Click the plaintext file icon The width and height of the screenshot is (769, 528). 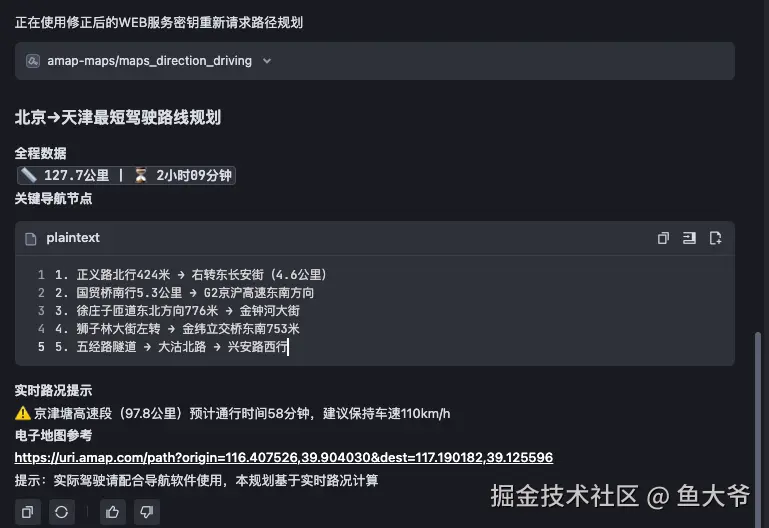point(30,238)
